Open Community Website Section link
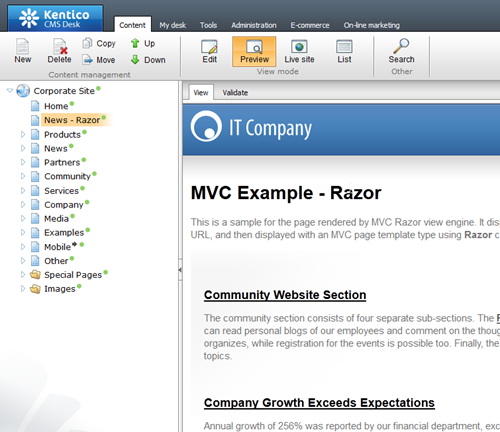The width and height of the screenshot is (500, 432). coord(285,295)
